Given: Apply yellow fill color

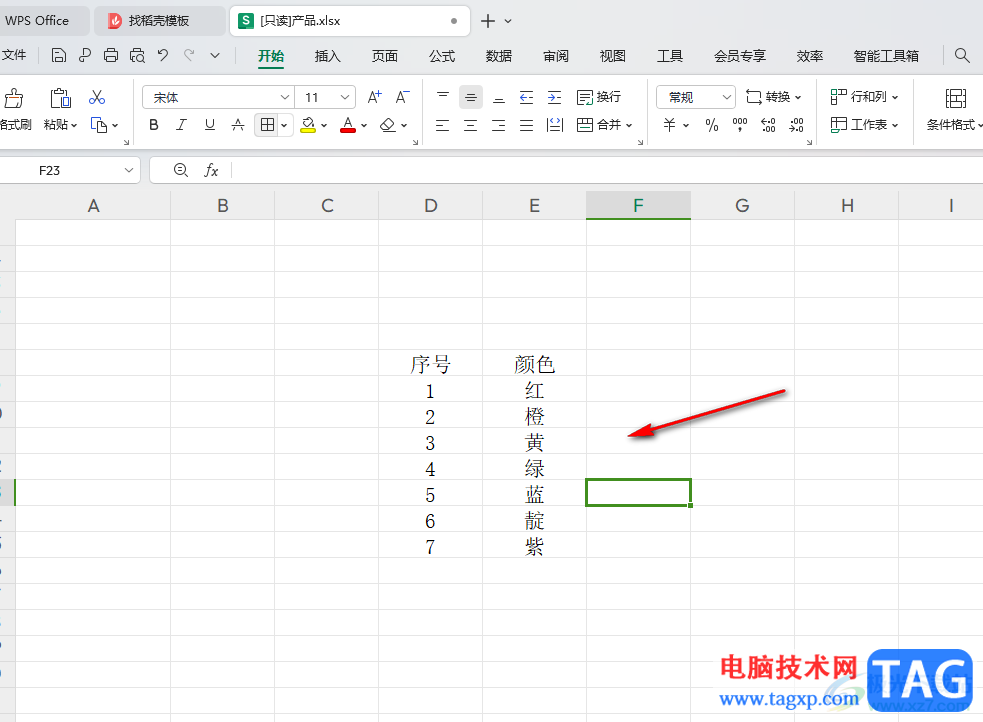Looking at the screenshot, I should tap(308, 125).
